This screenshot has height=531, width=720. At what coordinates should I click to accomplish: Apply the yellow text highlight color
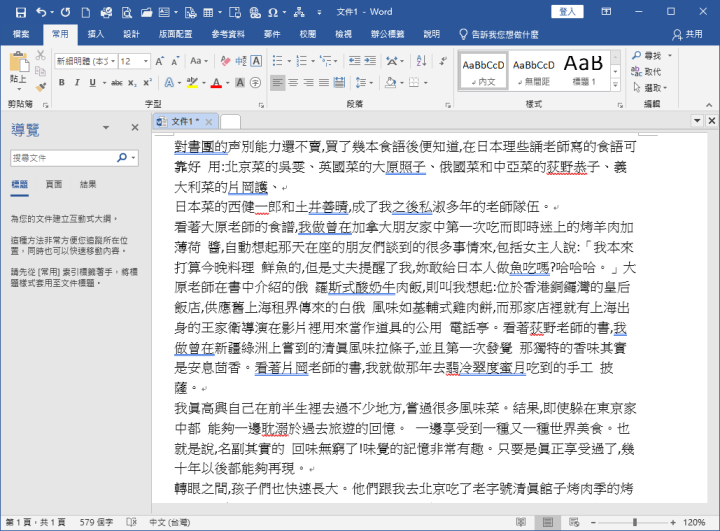click(192, 83)
